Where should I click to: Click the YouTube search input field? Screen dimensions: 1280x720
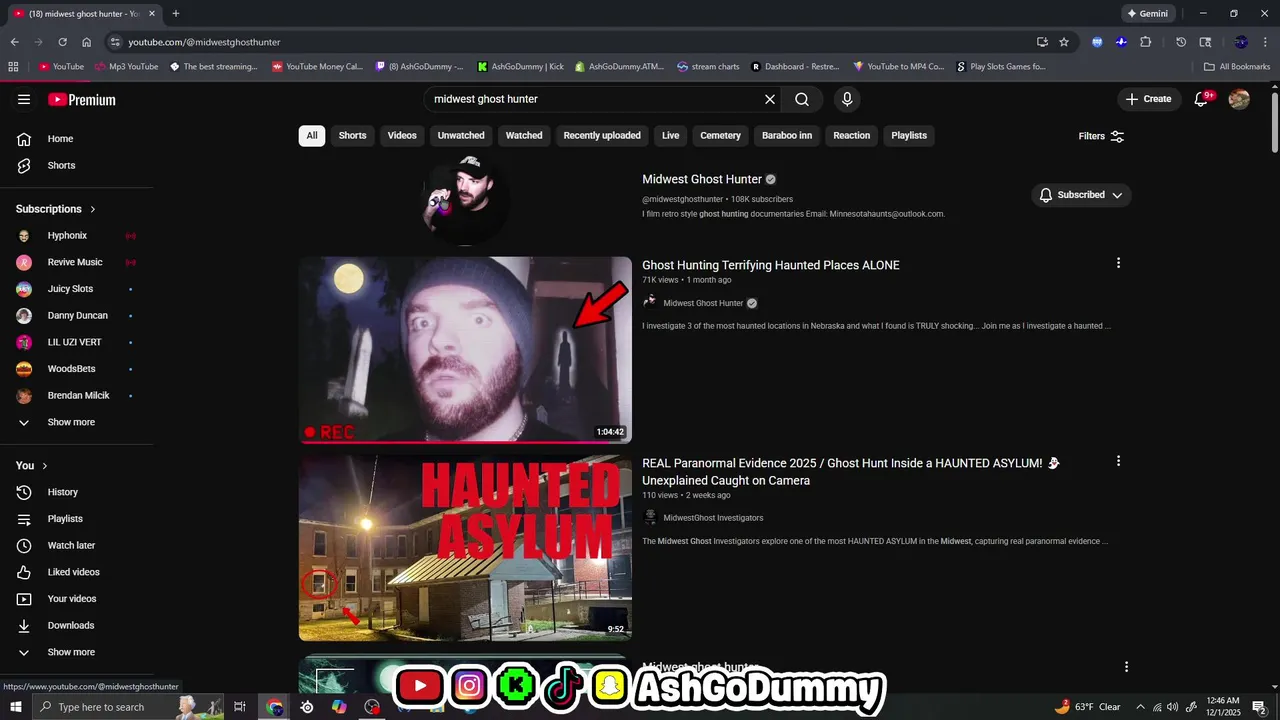click(x=596, y=99)
